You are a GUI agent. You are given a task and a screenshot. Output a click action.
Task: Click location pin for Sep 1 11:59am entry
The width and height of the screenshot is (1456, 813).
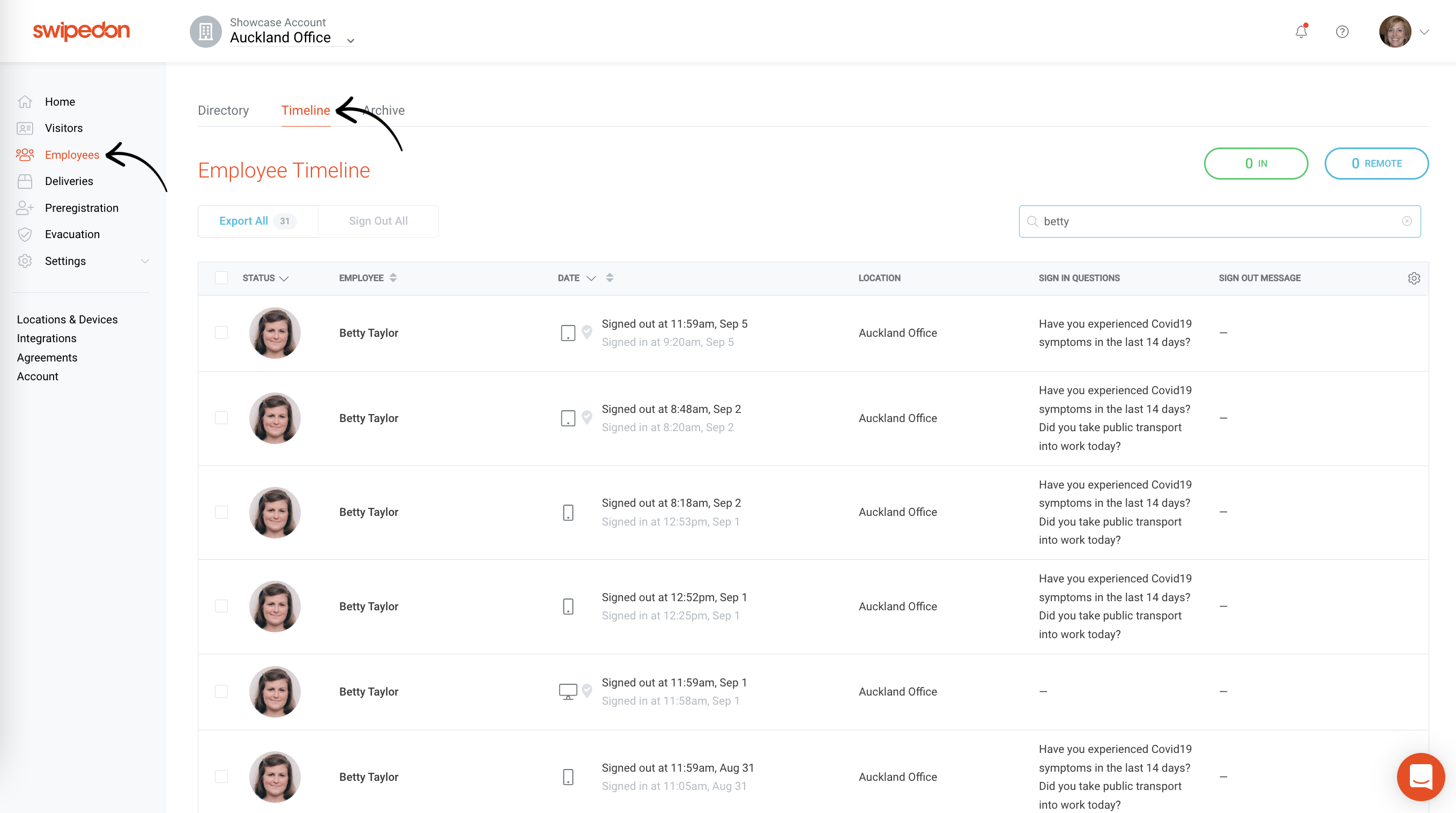coord(586,690)
